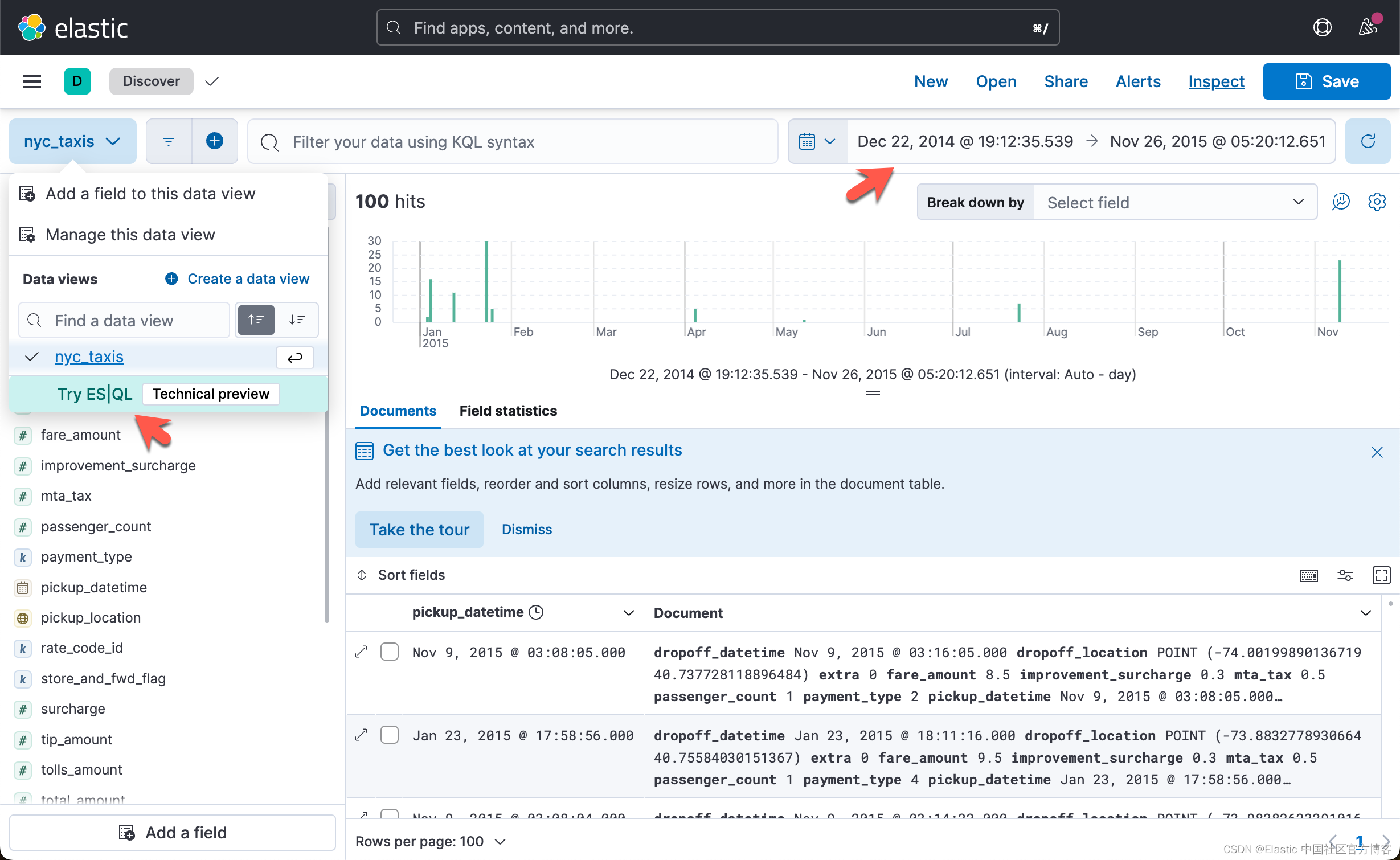Image resolution: width=1400 pixels, height=860 pixels.
Task: Grab the histogram resize handle below the chart
Action: pos(873,393)
